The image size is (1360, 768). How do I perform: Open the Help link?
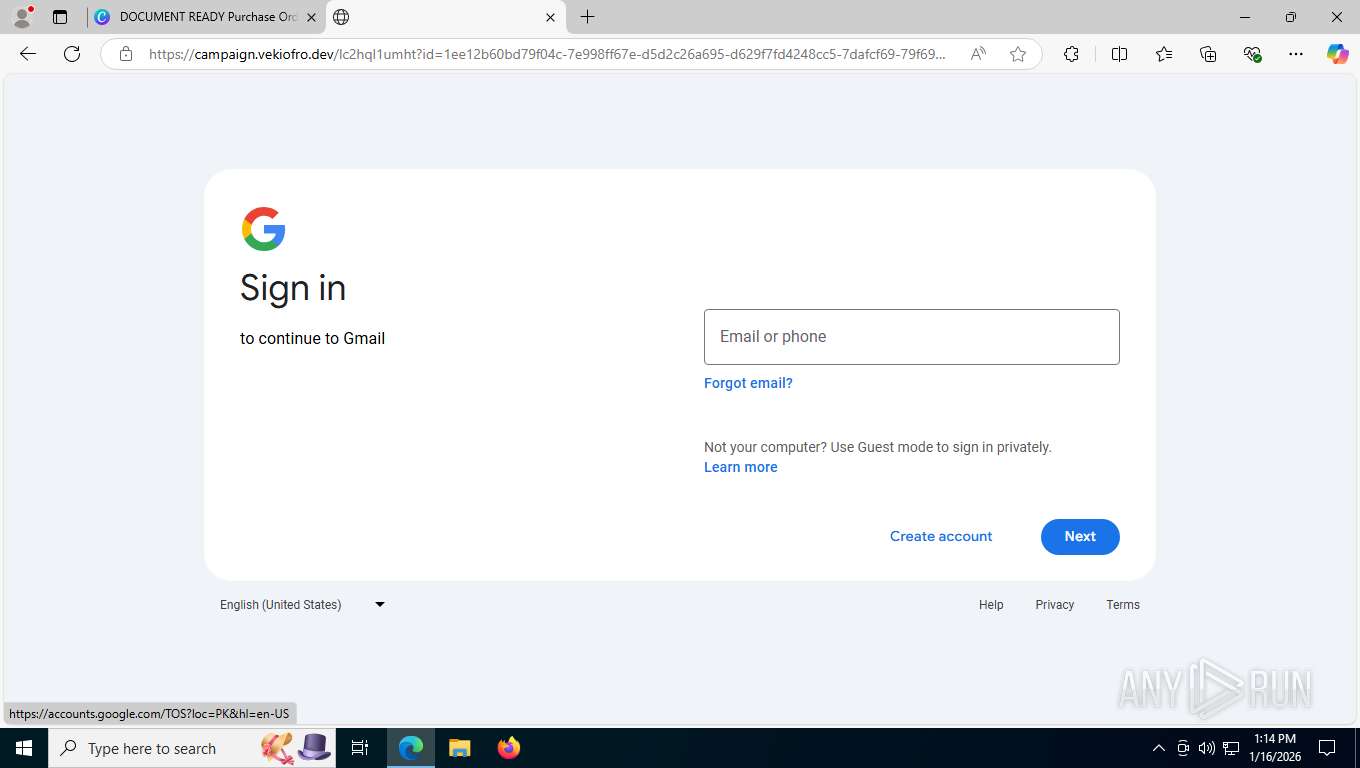[x=991, y=605]
